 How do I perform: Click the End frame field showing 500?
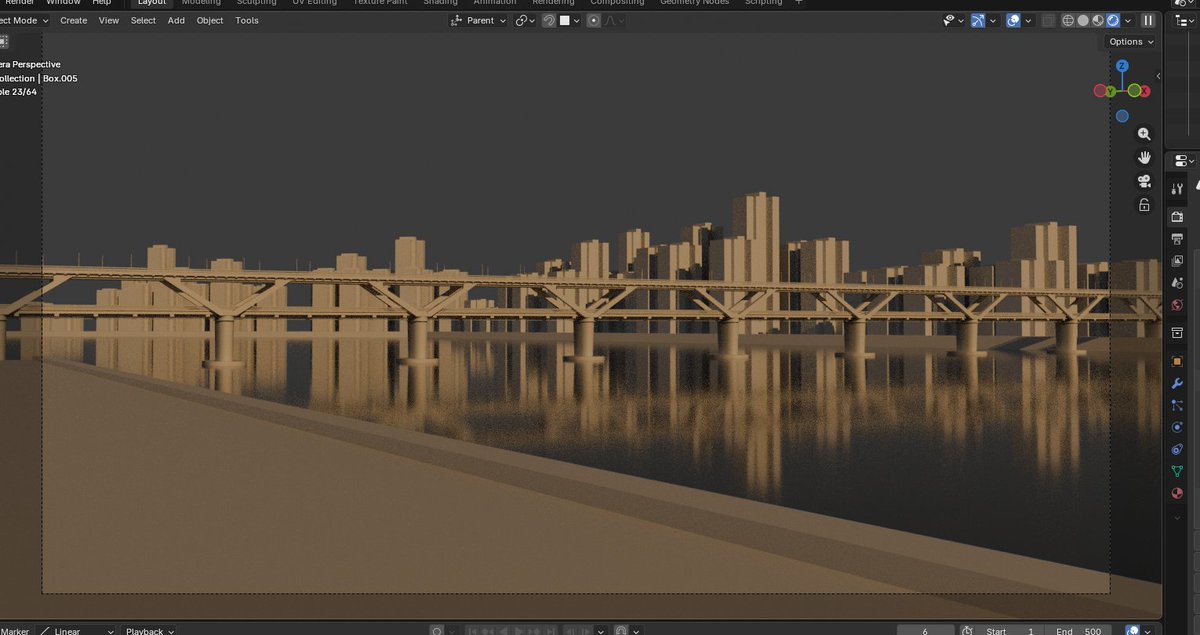(x=1078, y=631)
